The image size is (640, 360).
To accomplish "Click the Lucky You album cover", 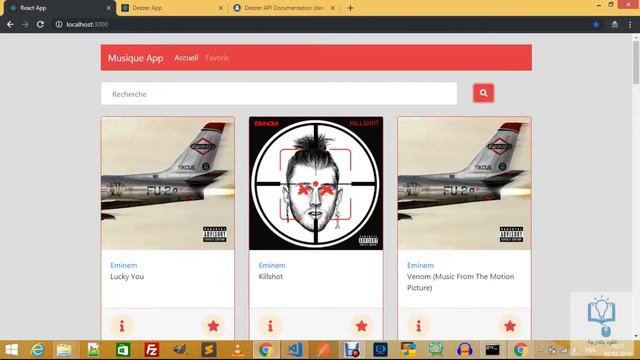I will (x=168, y=183).
